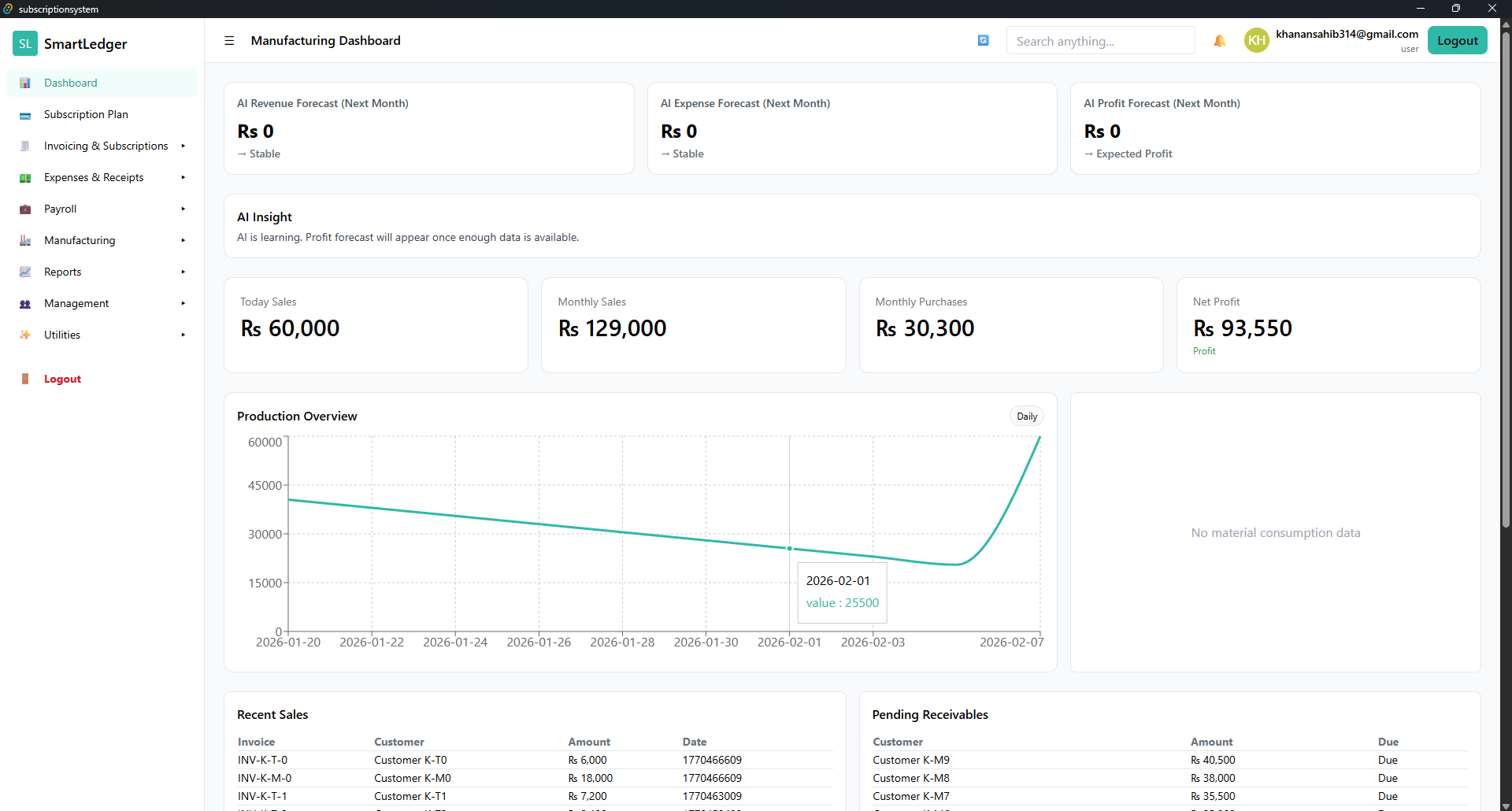The height and width of the screenshot is (811, 1512).
Task: Click the Management people icon
Action: pyautogui.click(x=25, y=304)
